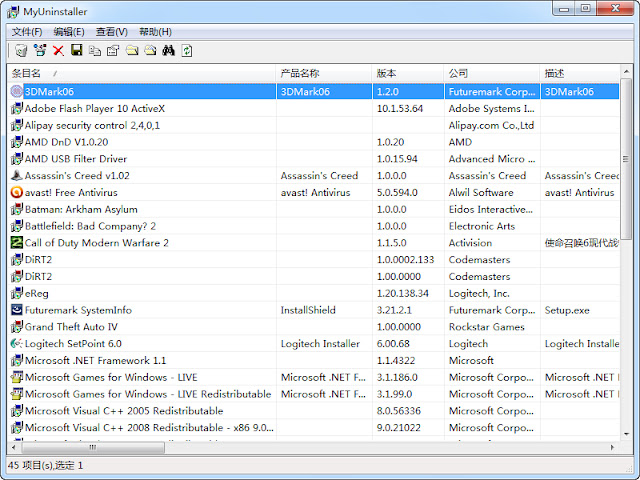Click the floppy disk save icon
Viewport: 640px width, 480px height.
pyautogui.click(x=77, y=50)
